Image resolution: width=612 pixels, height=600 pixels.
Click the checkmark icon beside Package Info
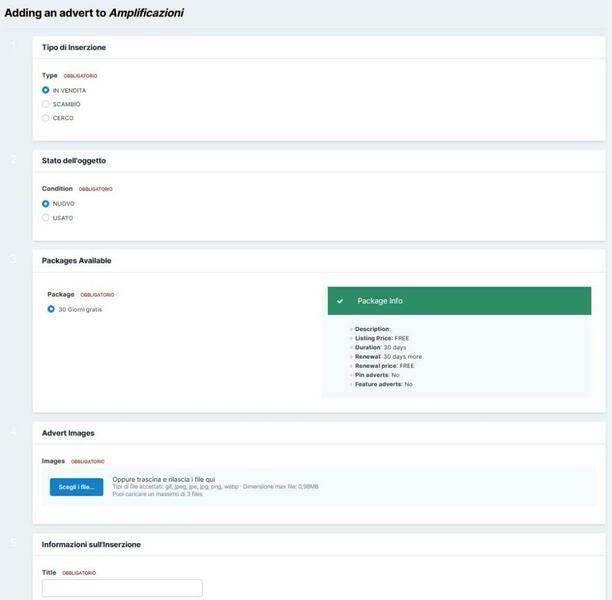click(340, 301)
